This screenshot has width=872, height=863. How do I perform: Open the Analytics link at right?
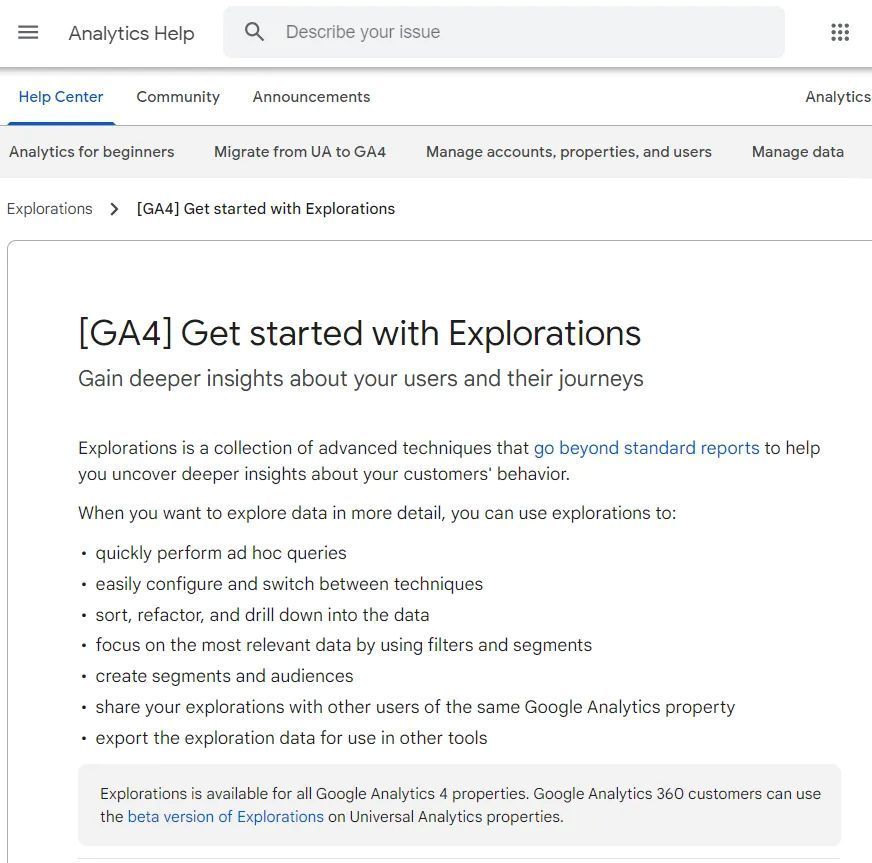838,97
